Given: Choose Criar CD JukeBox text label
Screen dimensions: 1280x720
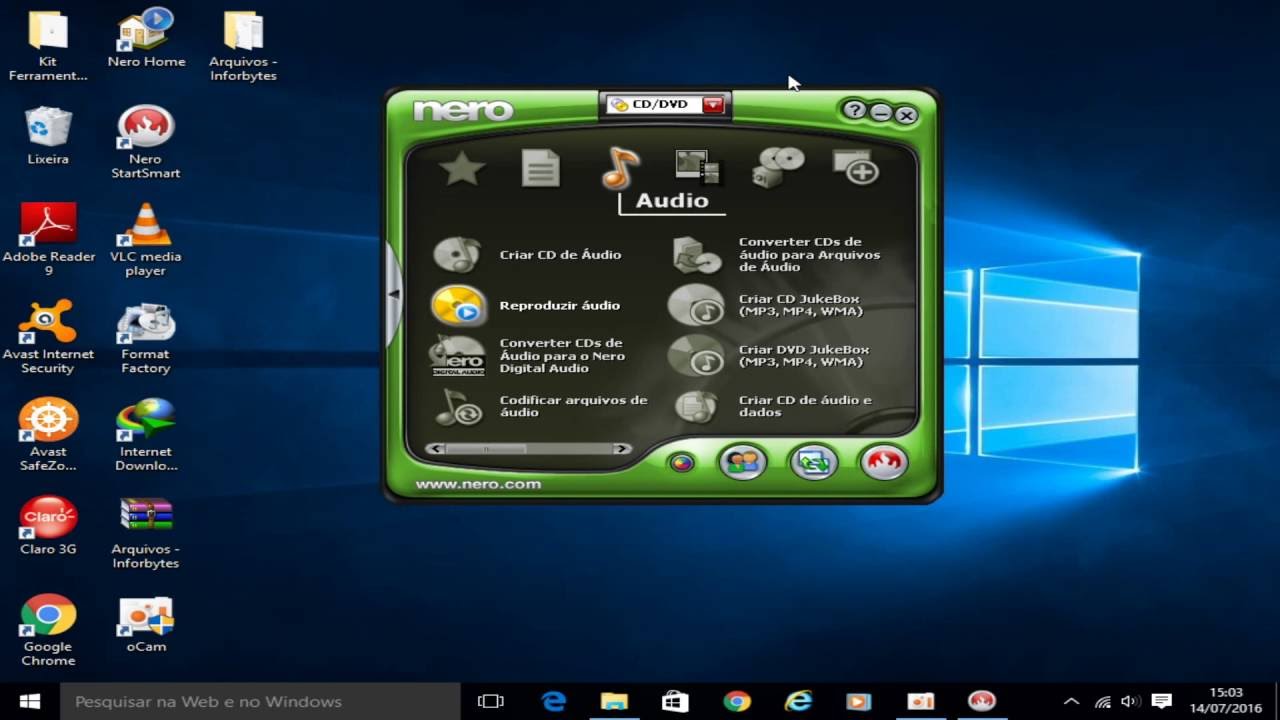Looking at the screenshot, I should [x=801, y=305].
